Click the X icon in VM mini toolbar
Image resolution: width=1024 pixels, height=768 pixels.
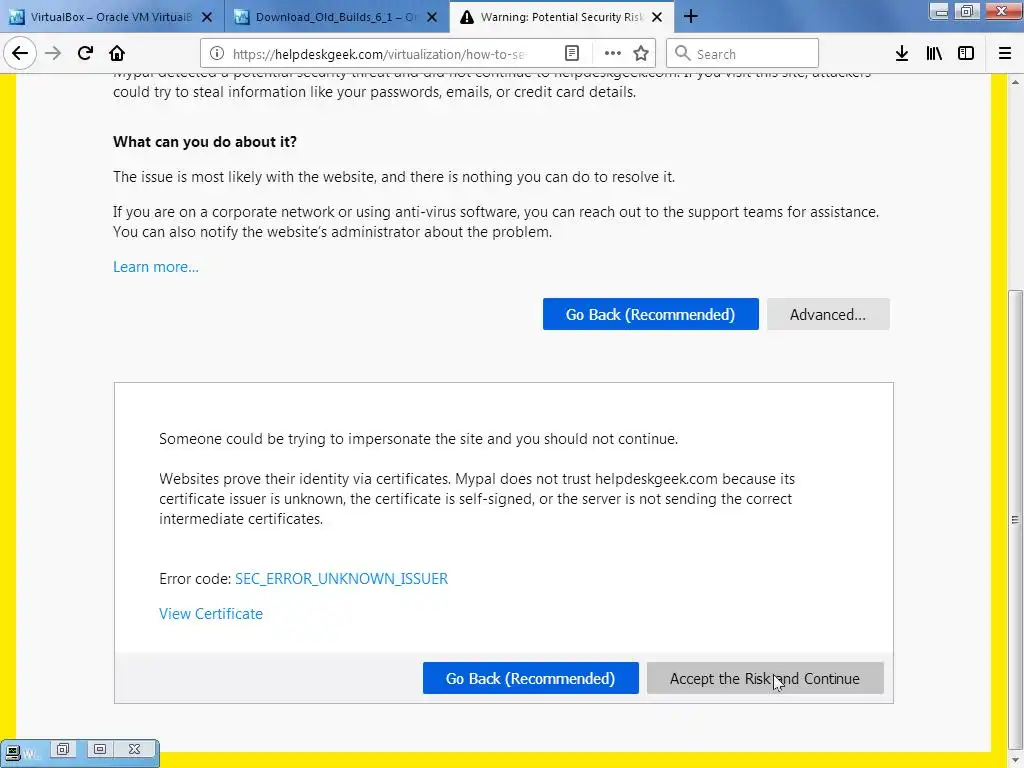pos(135,749)
